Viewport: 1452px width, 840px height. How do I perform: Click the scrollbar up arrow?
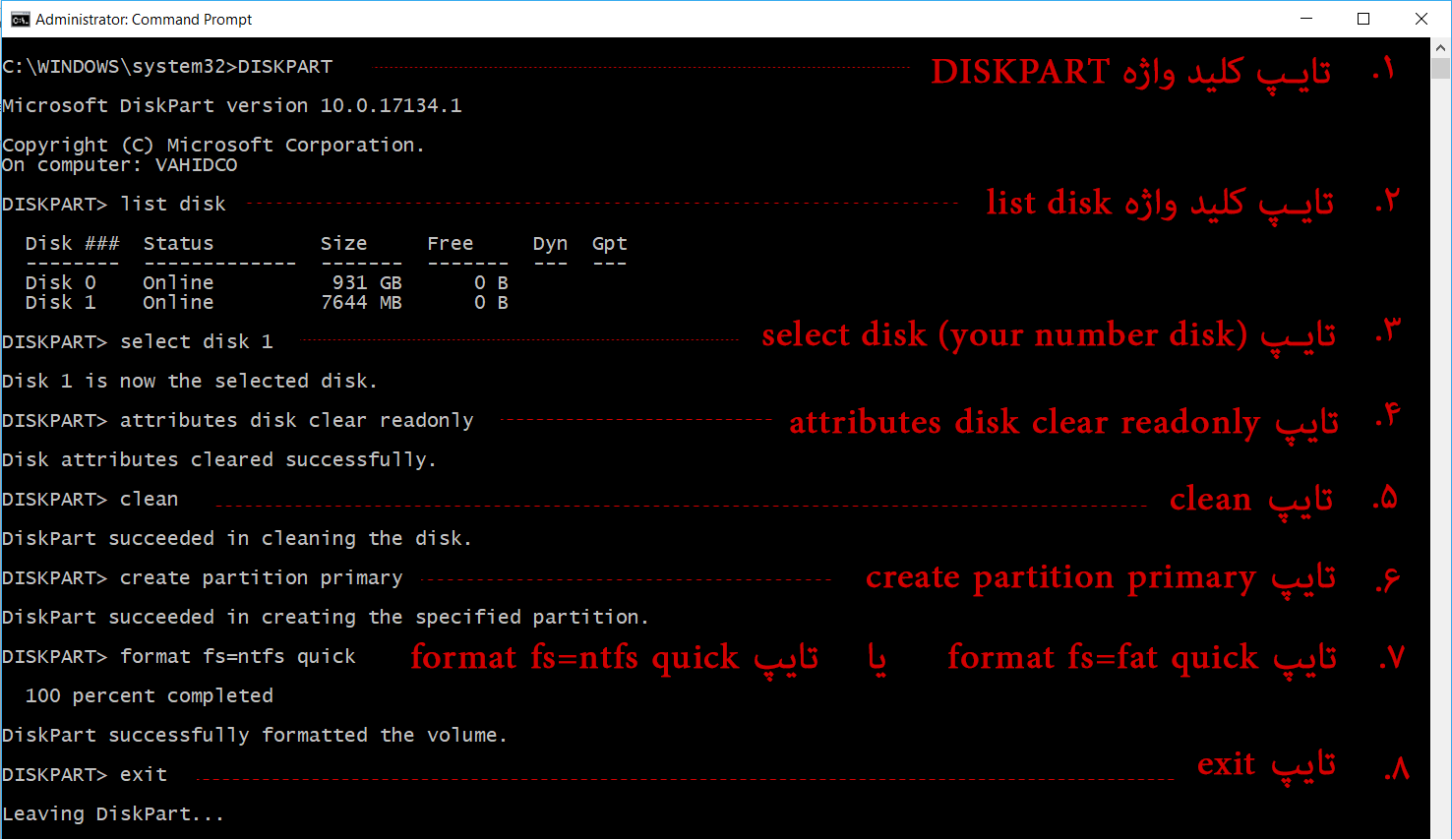(x=1440, y=46)
